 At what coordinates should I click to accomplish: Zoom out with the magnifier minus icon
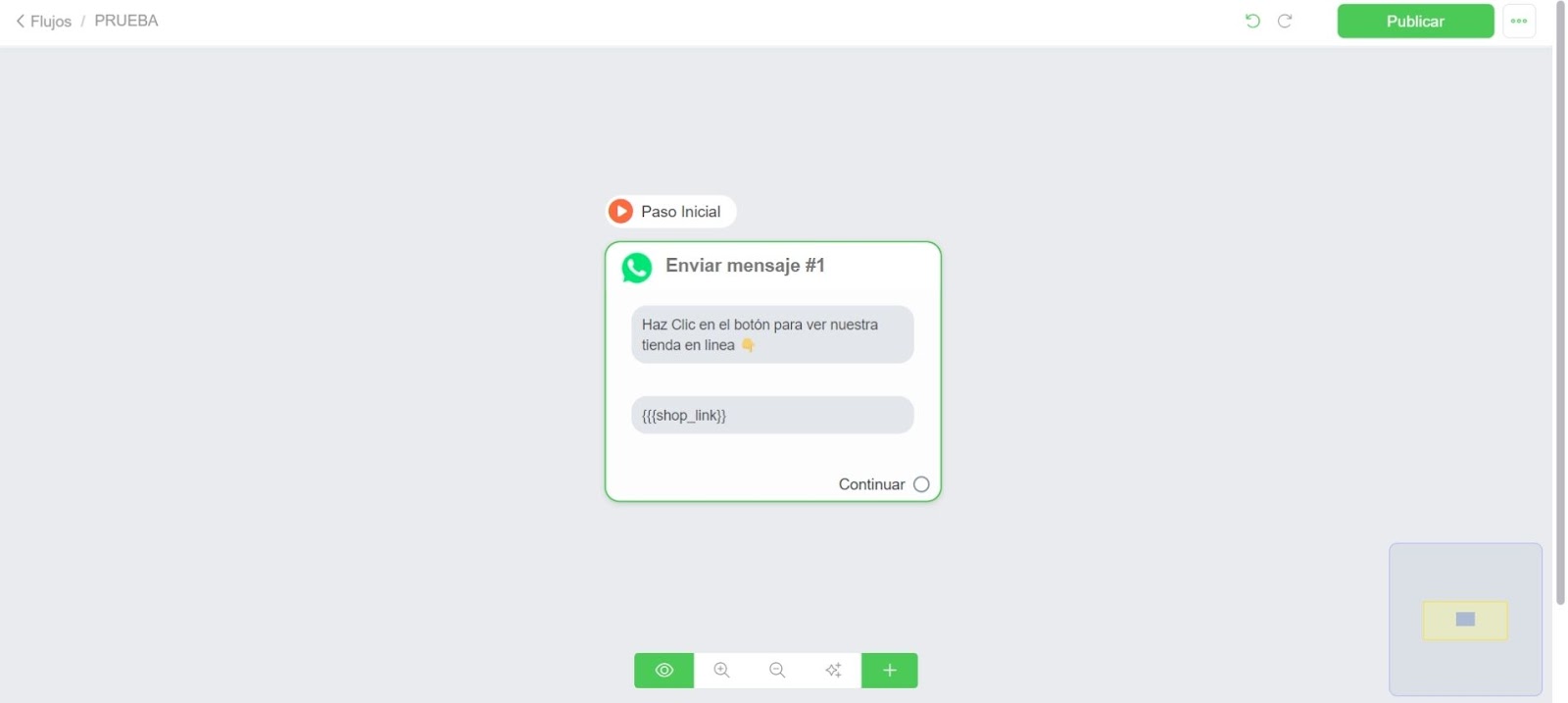tap(777, 671)
